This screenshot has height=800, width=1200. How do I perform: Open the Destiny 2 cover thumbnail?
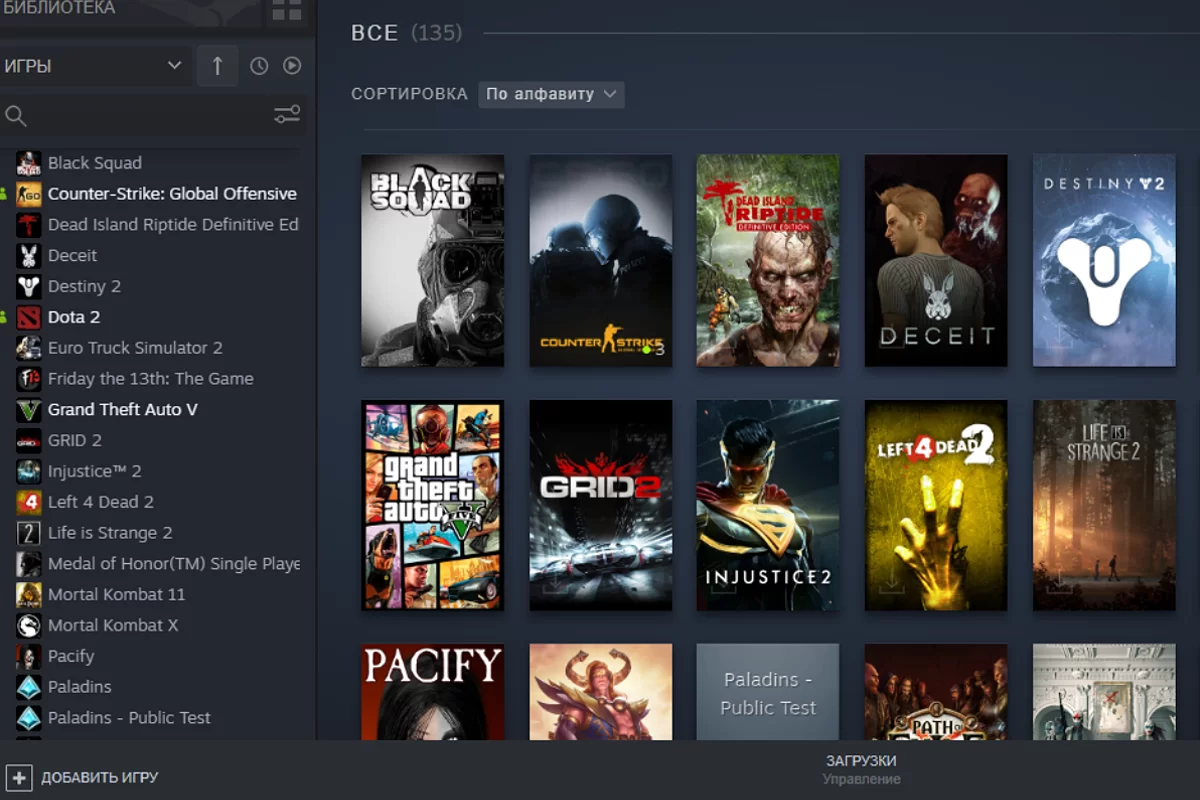1104,260
